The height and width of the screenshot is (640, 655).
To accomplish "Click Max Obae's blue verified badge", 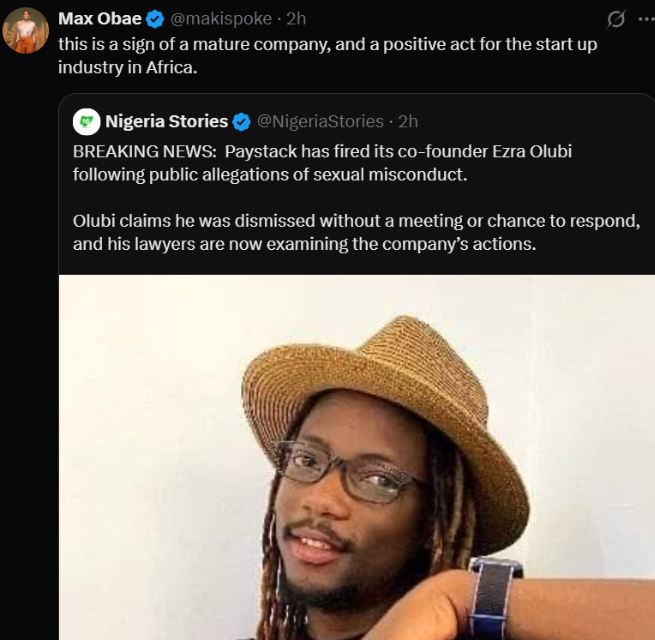I will (155, 19).
